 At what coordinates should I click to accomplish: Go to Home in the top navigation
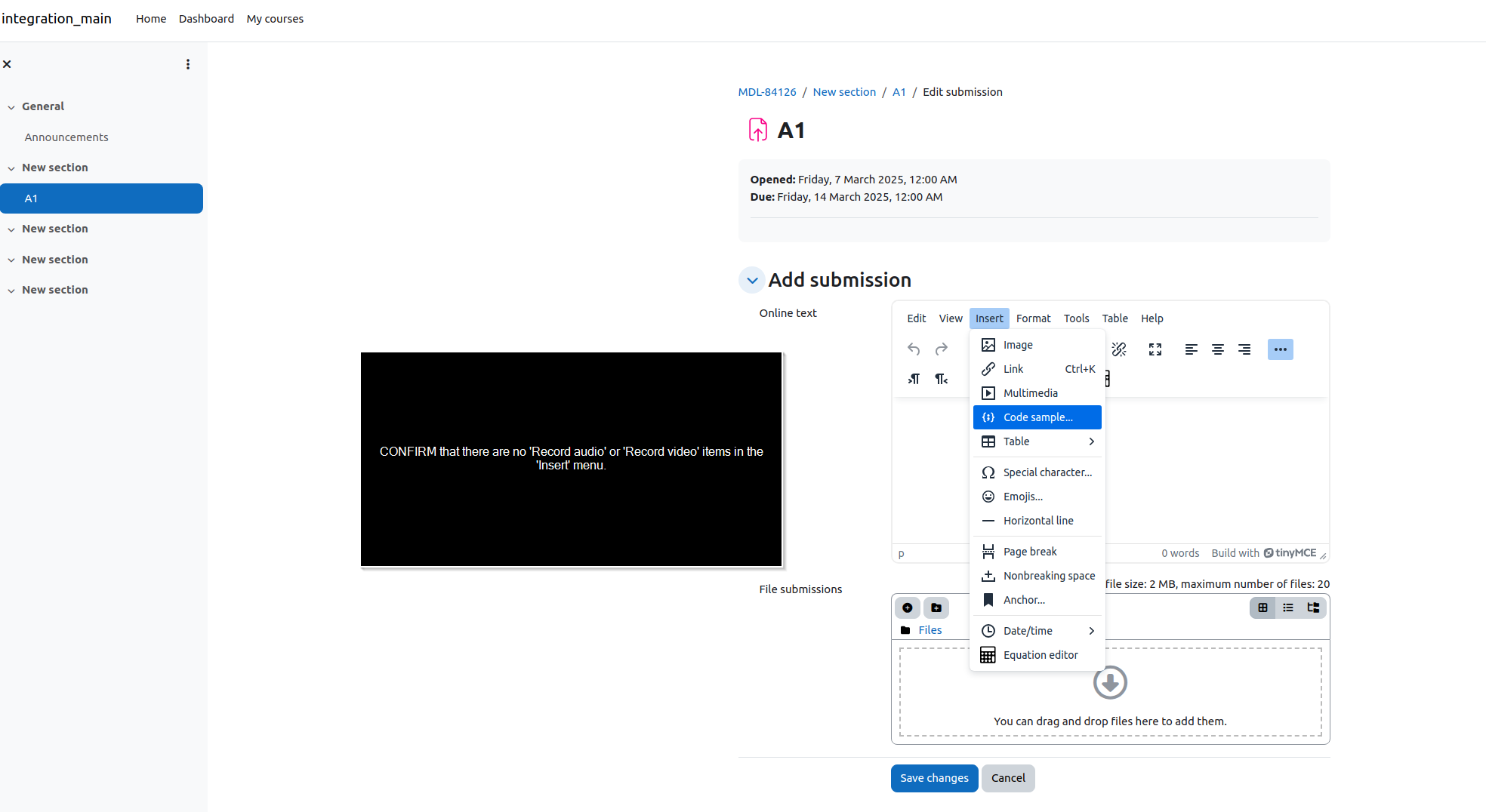(151, 19)
